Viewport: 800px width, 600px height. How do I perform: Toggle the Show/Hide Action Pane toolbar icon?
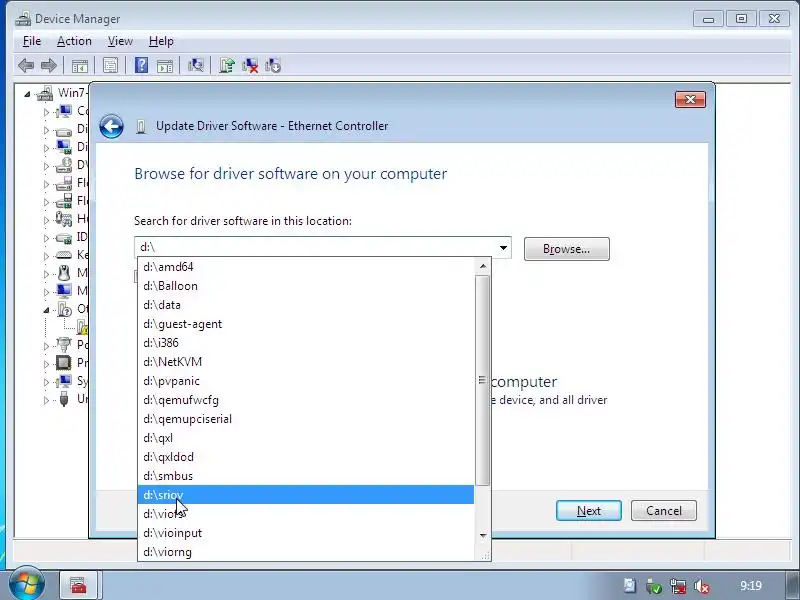click(165, 66)
